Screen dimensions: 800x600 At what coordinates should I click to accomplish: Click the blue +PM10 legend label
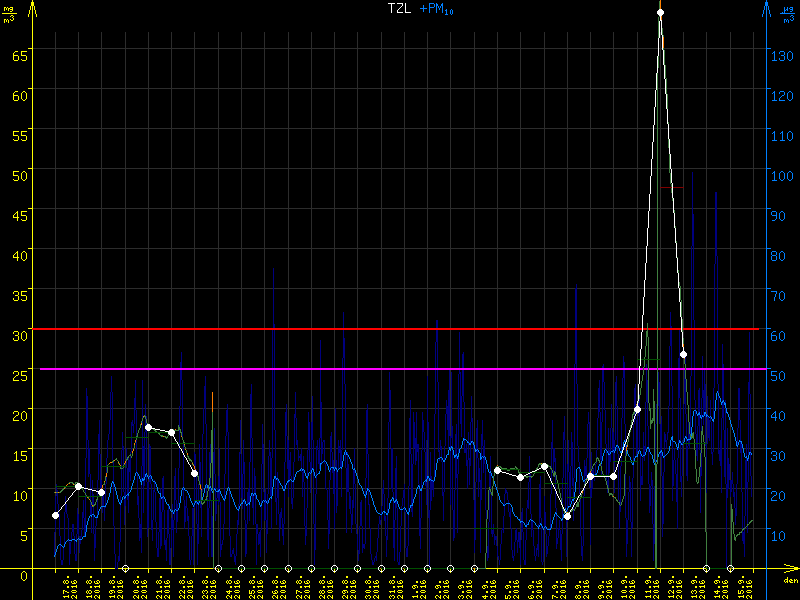click(434, 8)
